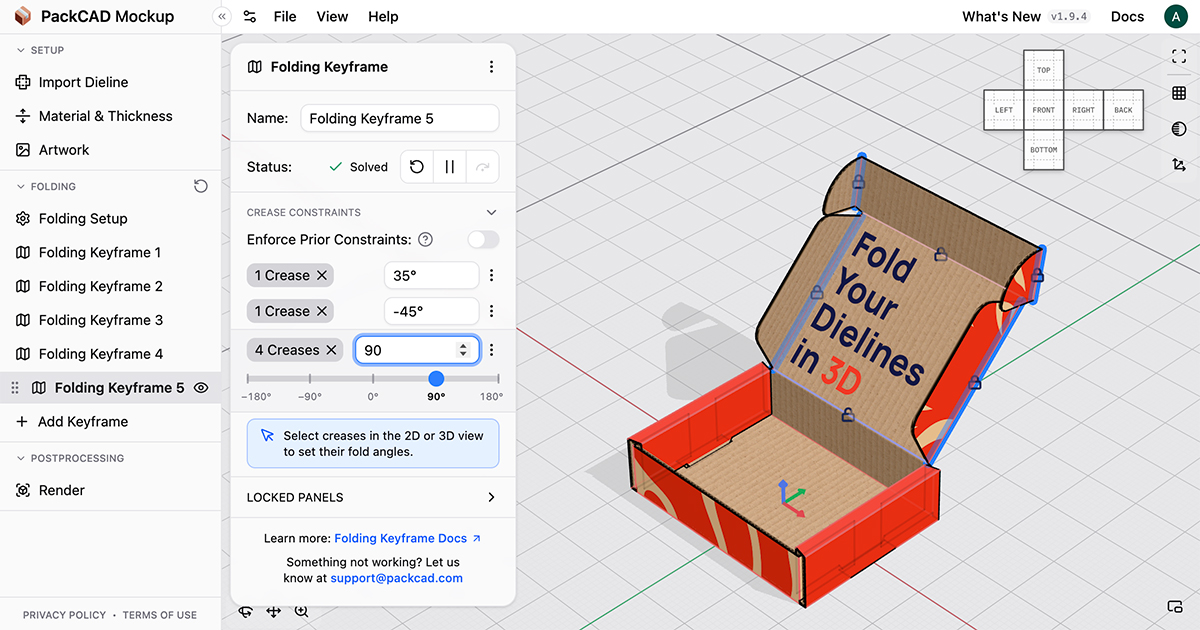Open options for the 35° crease constraint
The width and height of the screenshot is (1200, 630).
tap(491, 275)
